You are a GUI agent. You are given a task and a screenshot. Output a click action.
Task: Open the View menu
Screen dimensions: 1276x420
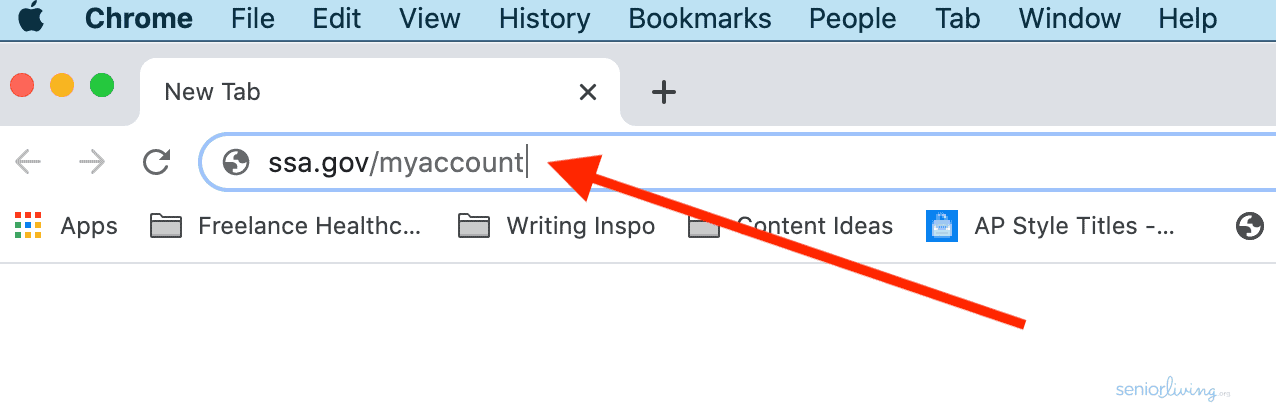coord(429,18)
